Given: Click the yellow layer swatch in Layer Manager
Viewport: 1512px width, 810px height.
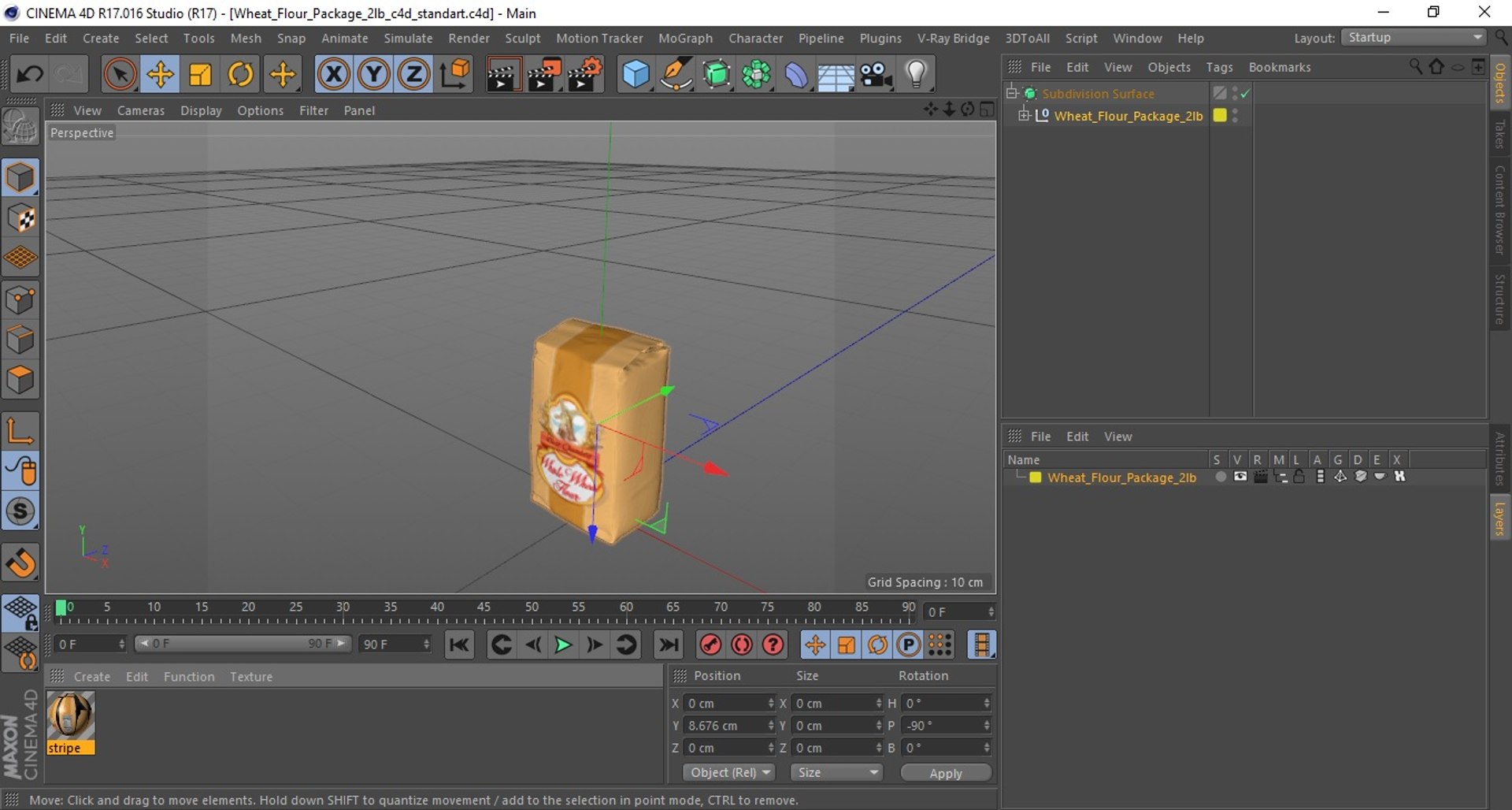Looking at the screenshot, I should pyautogui.click(x=1036, y=477).
